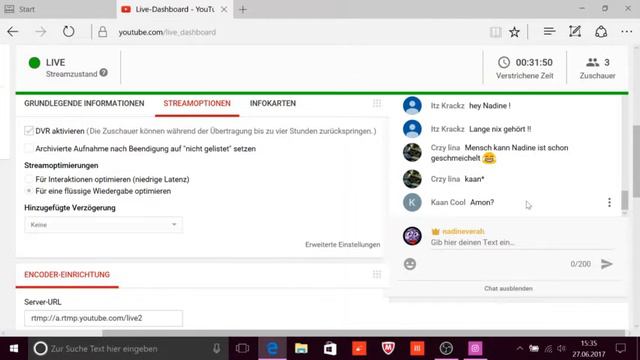Viewport: 640px width, 360px height.
Task: Add page to favorites with star icon
Action: [514, 32]
